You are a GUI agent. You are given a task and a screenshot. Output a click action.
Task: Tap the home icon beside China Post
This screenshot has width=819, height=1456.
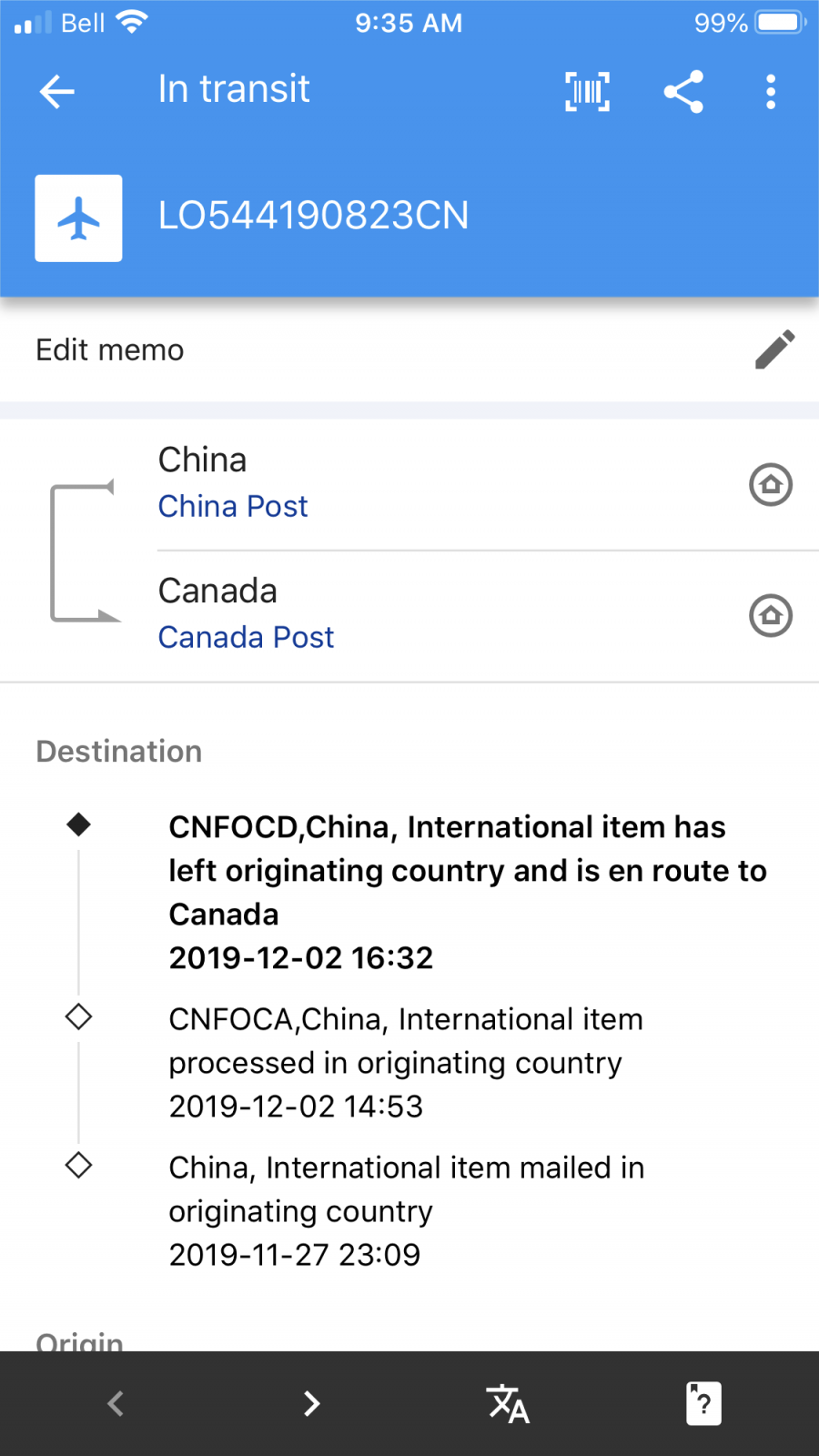point(771,484)
